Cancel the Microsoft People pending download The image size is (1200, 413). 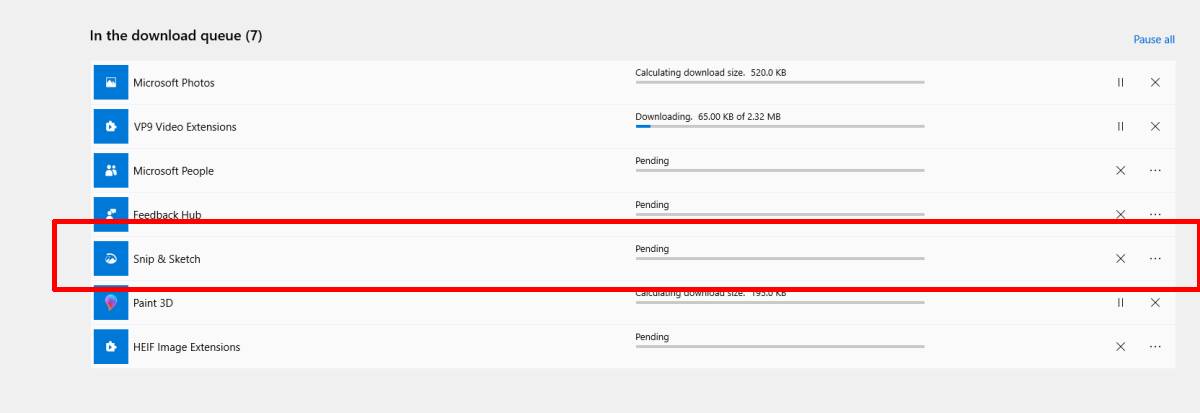1120,170
